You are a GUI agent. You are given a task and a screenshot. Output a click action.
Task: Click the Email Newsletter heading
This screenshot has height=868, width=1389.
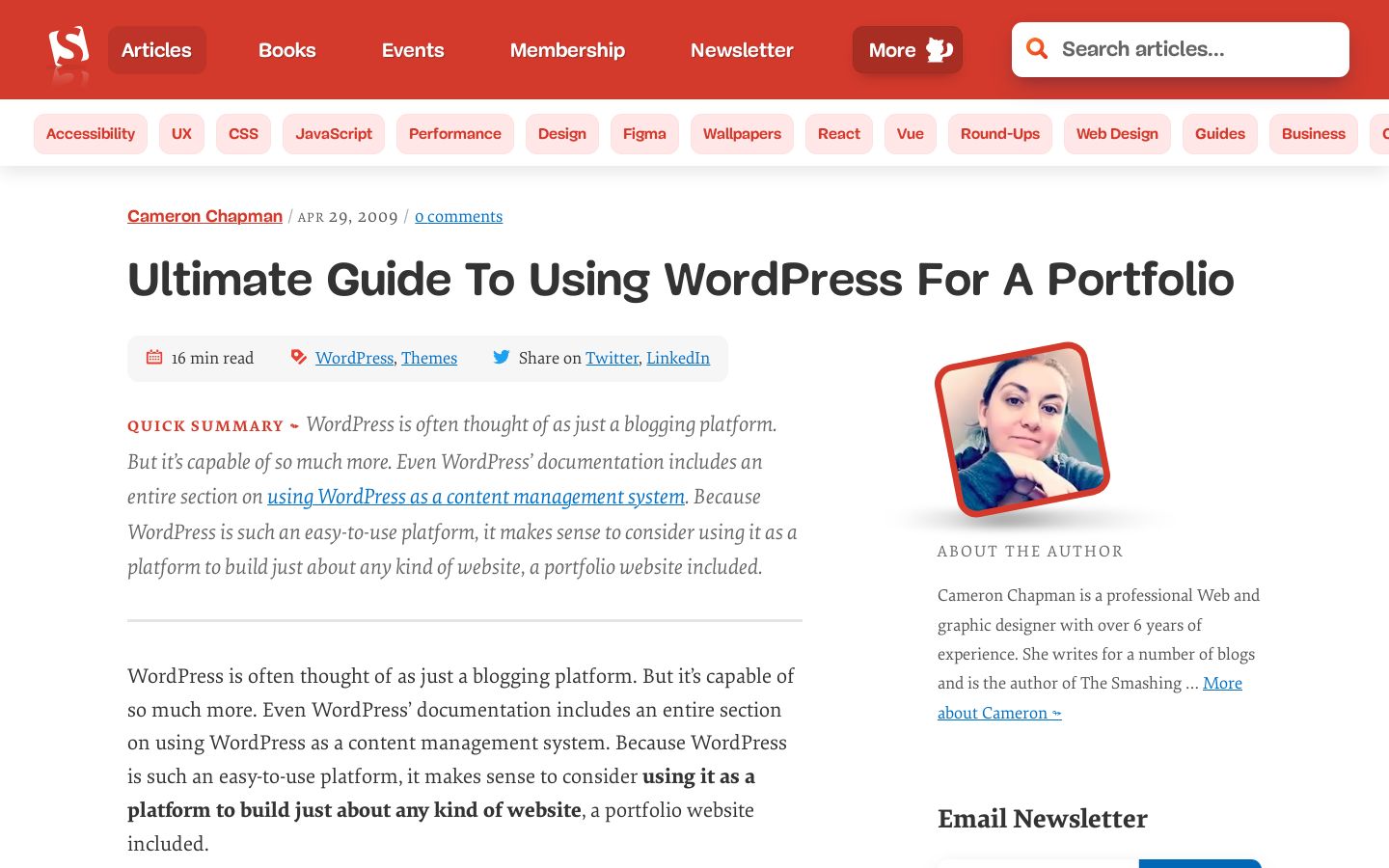pyautogui.click(x=1043, y=819)
